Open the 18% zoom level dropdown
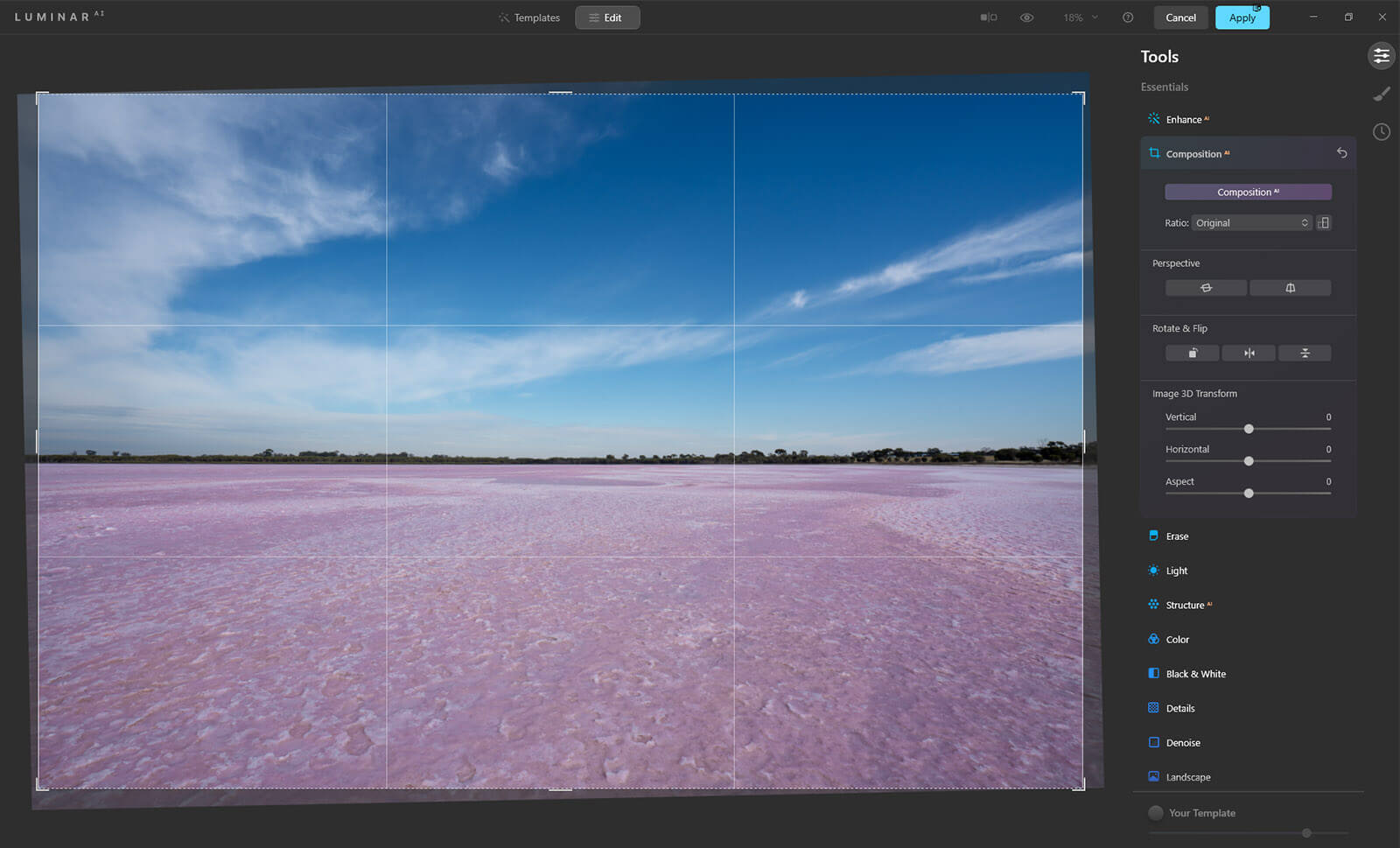Image resolution: width=1400 pixels, height=848 pixels. tap(1081, 18)
